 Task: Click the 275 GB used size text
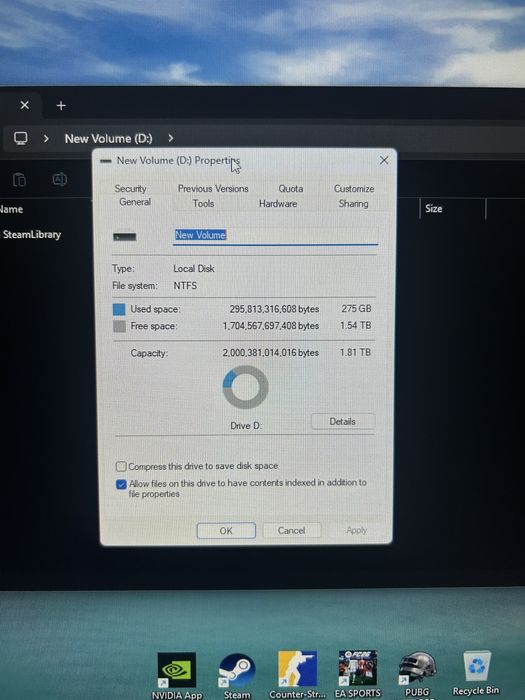[x=356, y=308]
